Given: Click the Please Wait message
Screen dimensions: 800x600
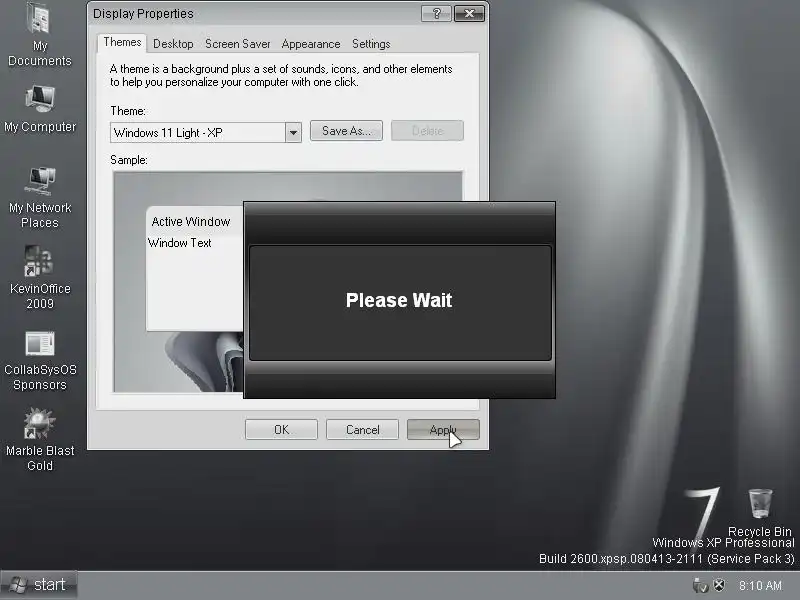Looking at the screenshot, I should pos(399,300).
